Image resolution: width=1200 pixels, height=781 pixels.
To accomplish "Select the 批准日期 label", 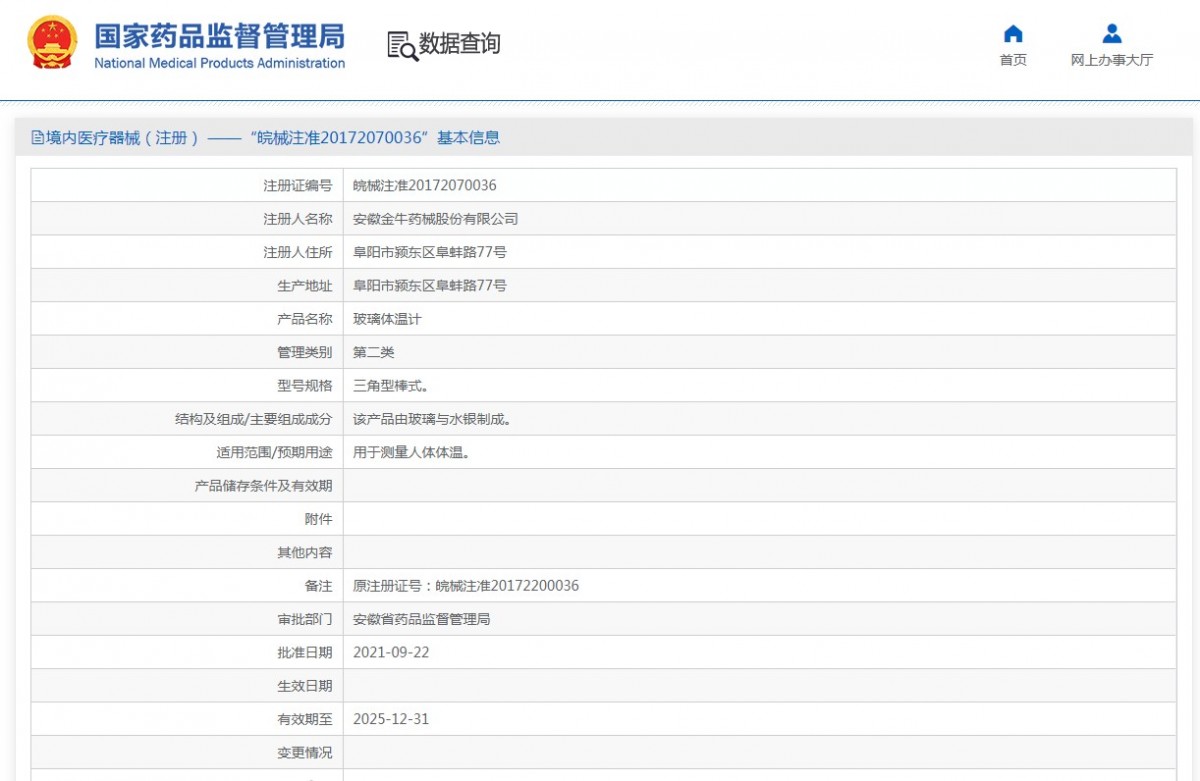I will pyautogui.click(x=304, y=652).
